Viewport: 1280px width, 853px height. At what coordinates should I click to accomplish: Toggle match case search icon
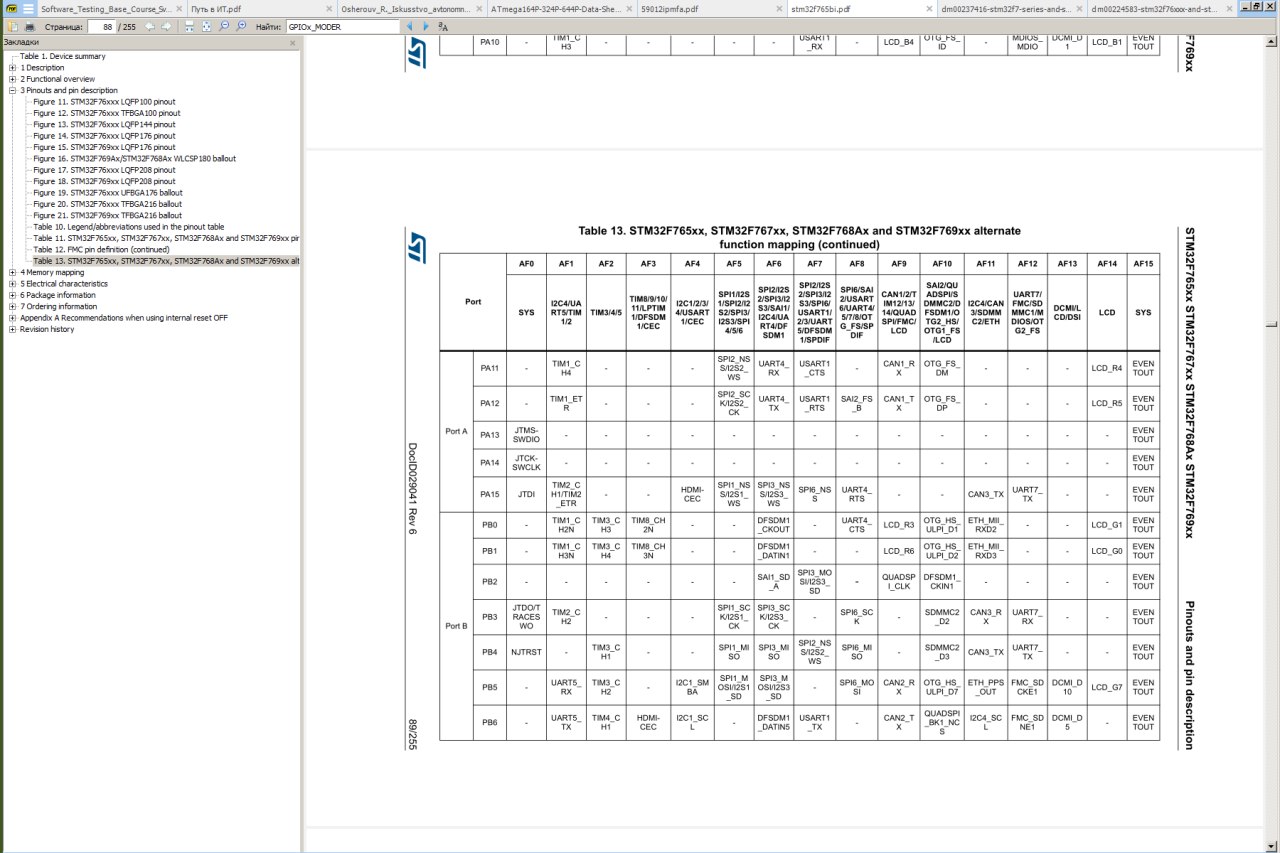443,26
